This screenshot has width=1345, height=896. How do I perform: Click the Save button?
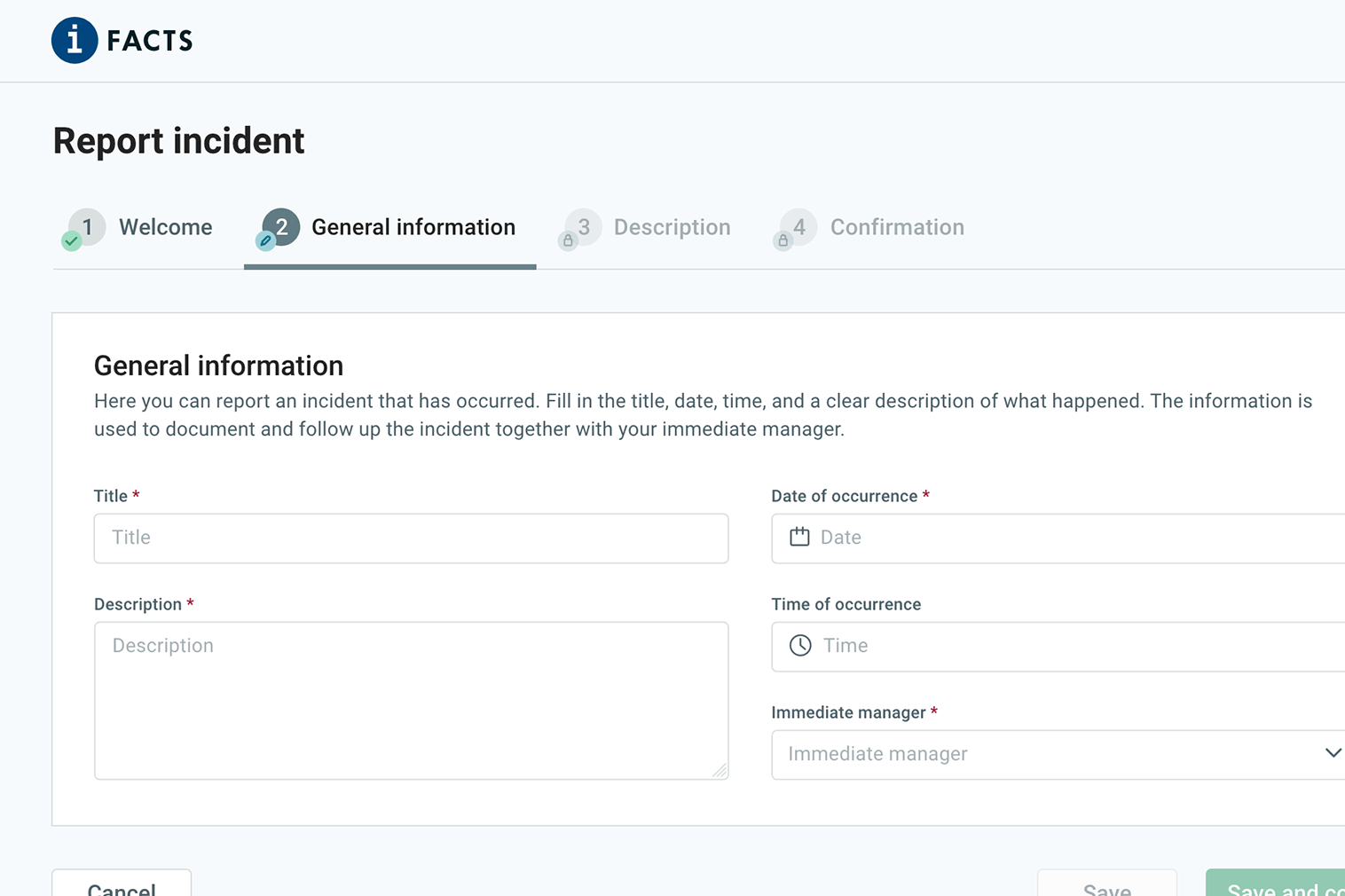tap(1106, 886)
